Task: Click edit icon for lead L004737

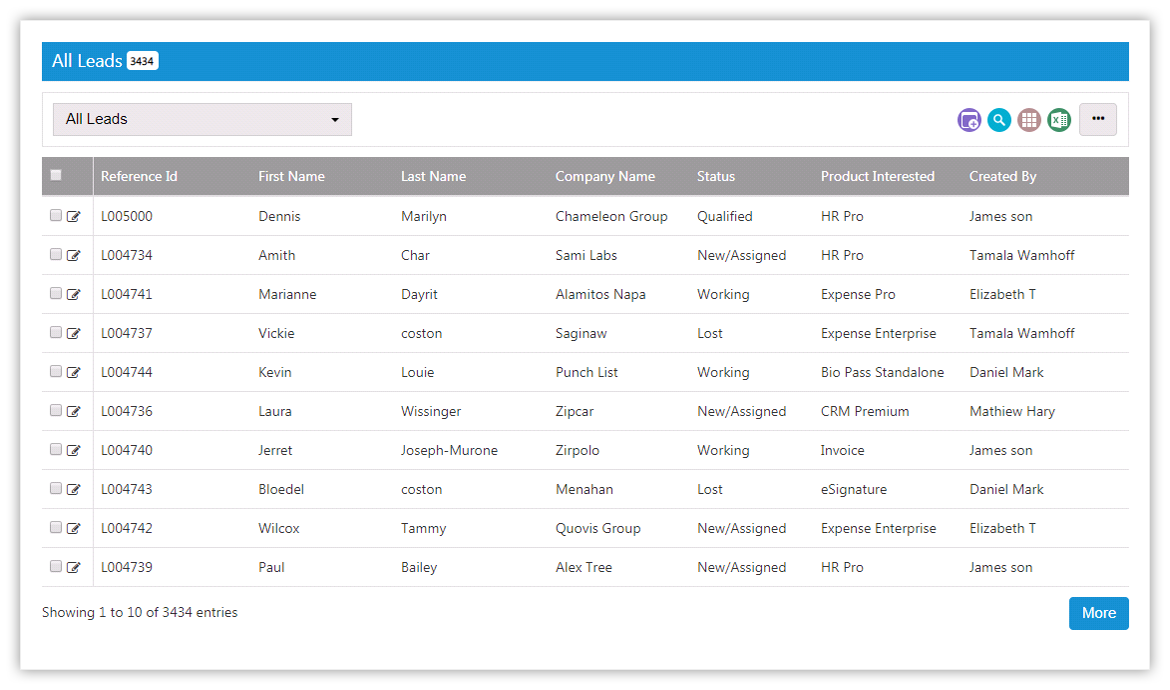Action: [x=74, y=333]
